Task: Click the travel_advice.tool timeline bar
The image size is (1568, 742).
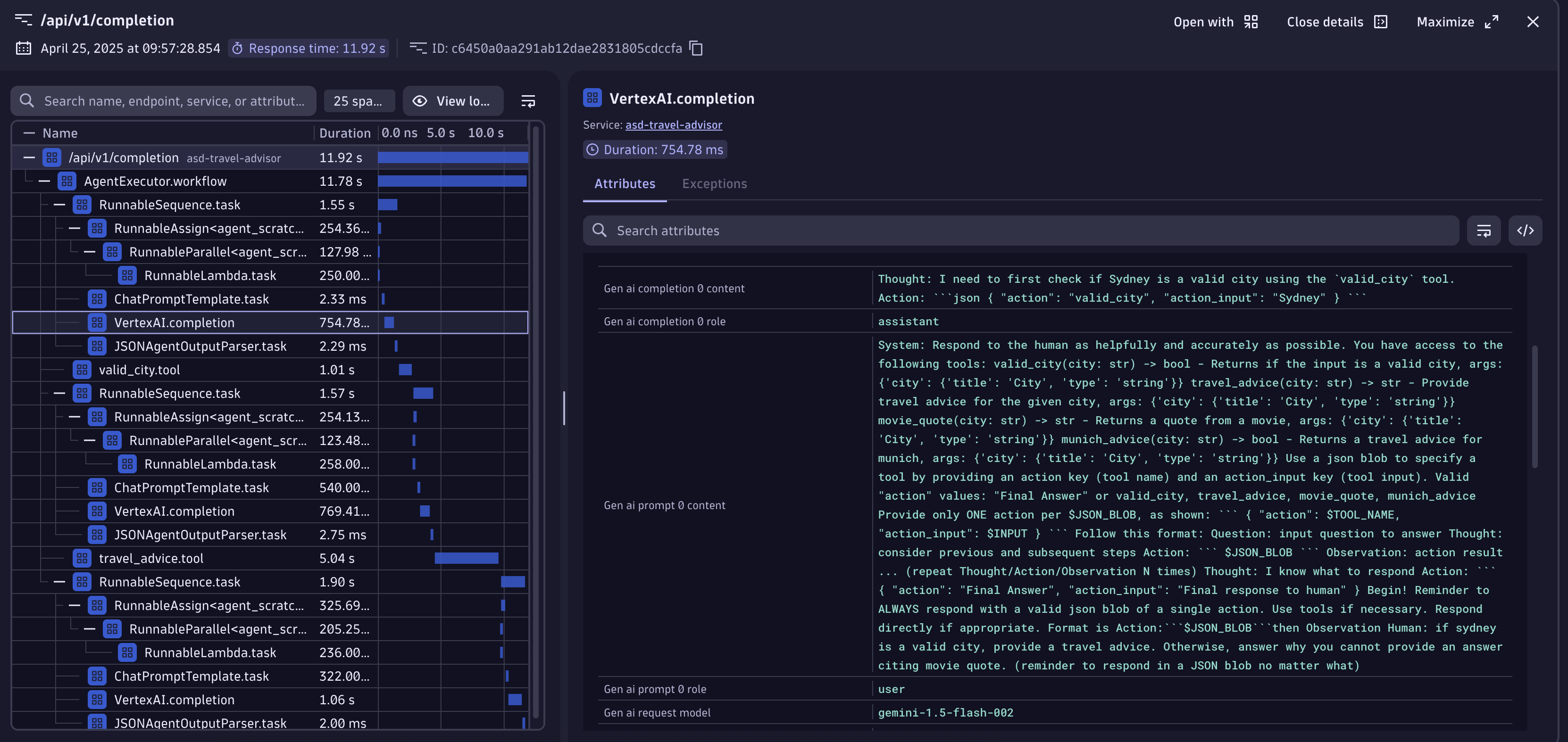Action: (x=466, y=558)
